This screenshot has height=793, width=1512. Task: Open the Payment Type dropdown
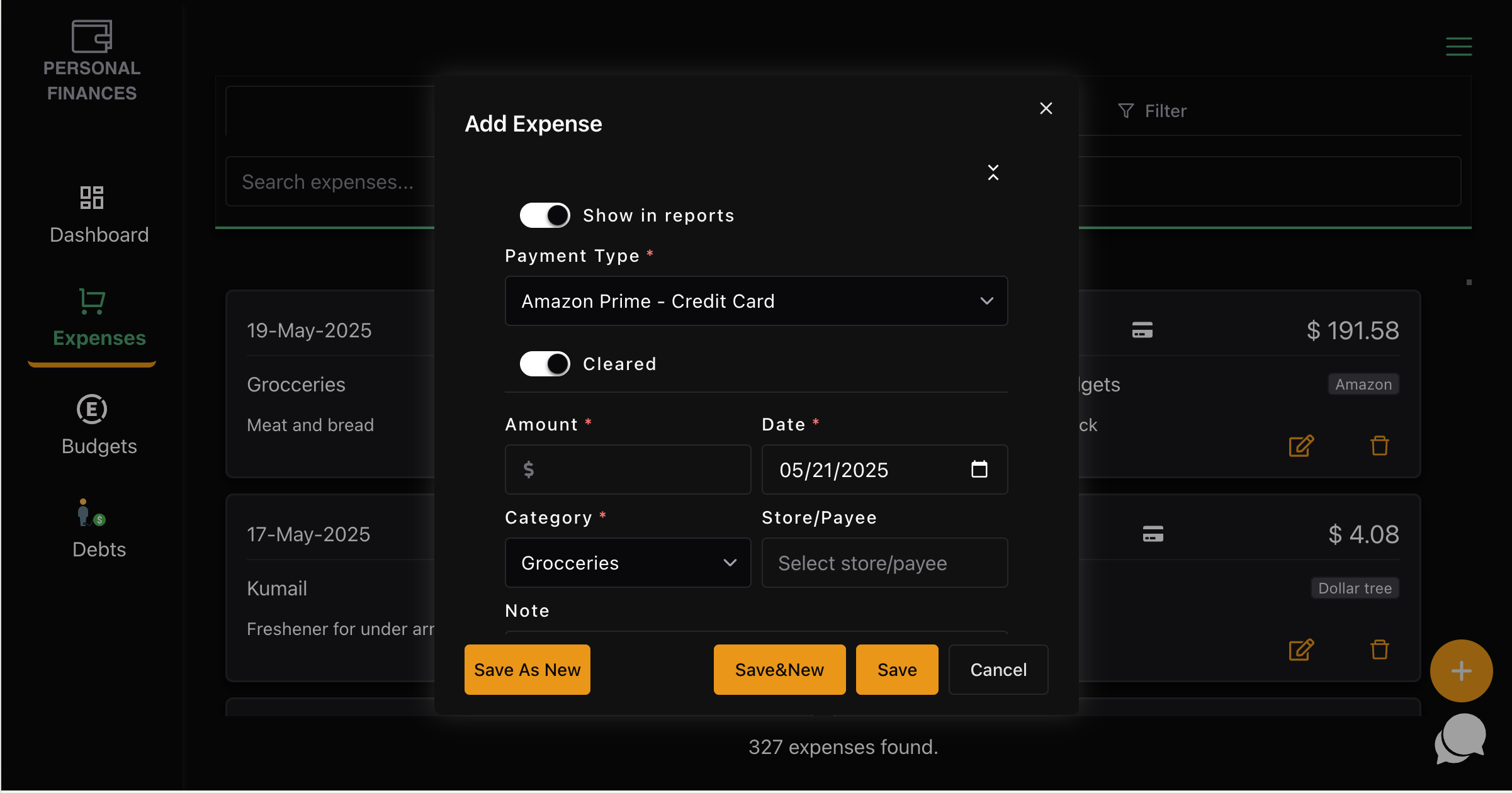pos(755,301)
